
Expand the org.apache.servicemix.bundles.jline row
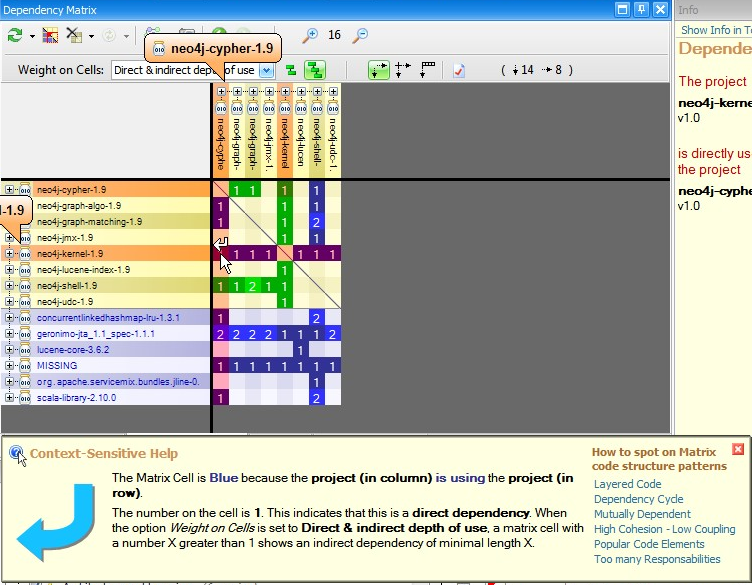[x=9, y=382]
